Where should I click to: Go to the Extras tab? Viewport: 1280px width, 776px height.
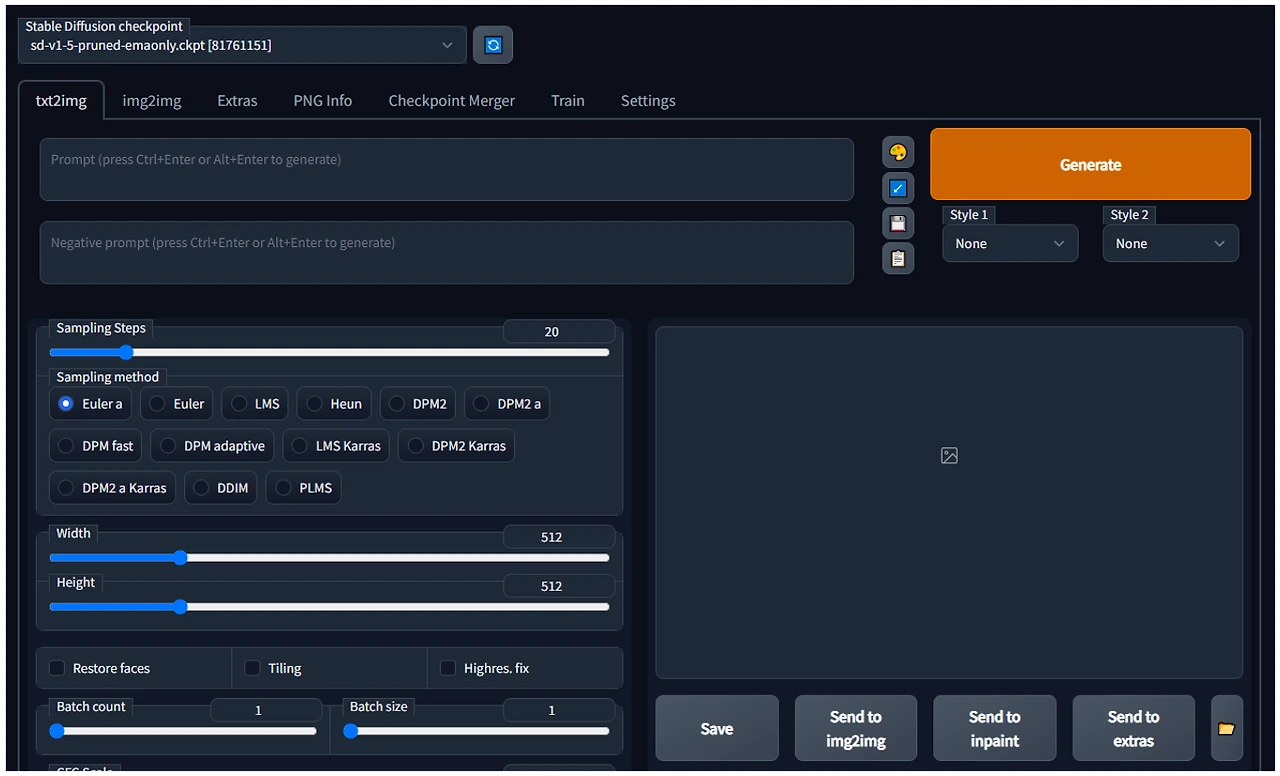click(x=237, y=101)
